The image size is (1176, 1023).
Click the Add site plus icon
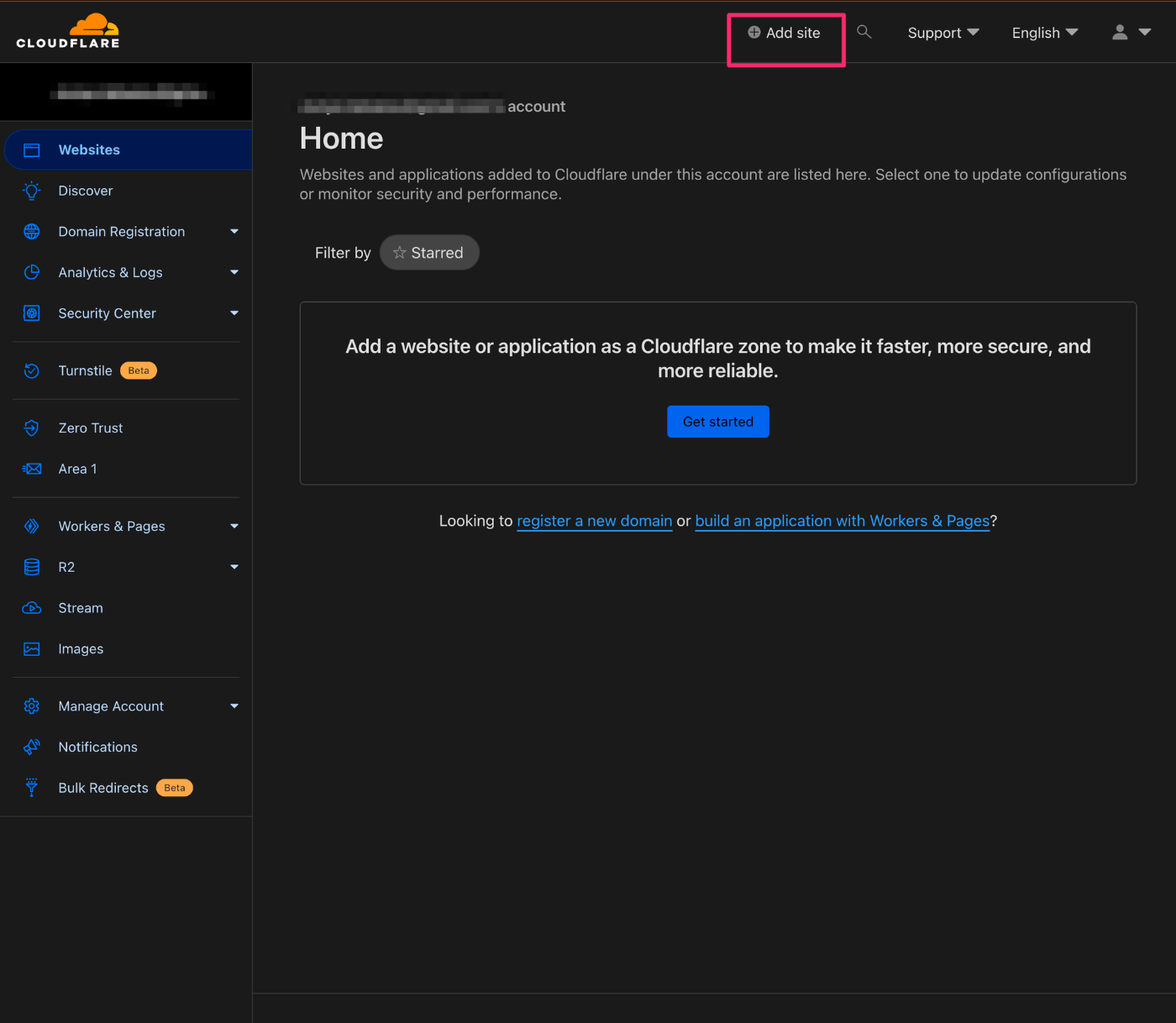(x=754, y=33)
